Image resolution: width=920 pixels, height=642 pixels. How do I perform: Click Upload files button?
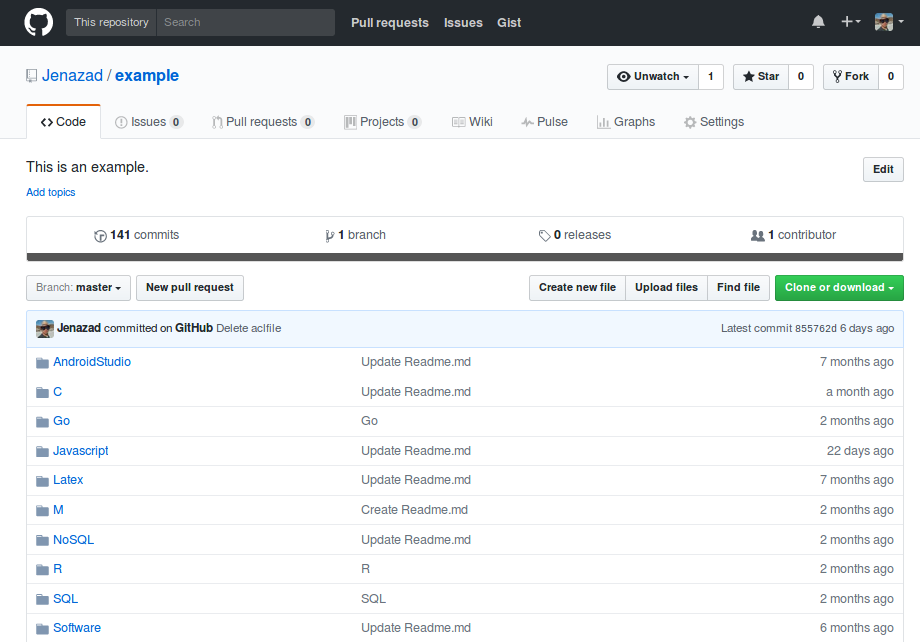tap(667, 288)
